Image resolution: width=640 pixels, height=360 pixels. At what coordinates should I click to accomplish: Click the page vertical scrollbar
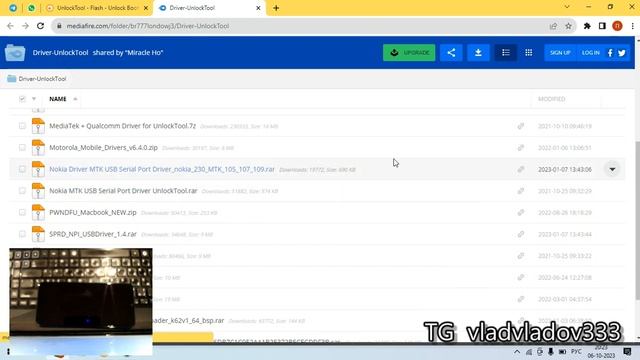pyautogui.click(x=638, y=220)
